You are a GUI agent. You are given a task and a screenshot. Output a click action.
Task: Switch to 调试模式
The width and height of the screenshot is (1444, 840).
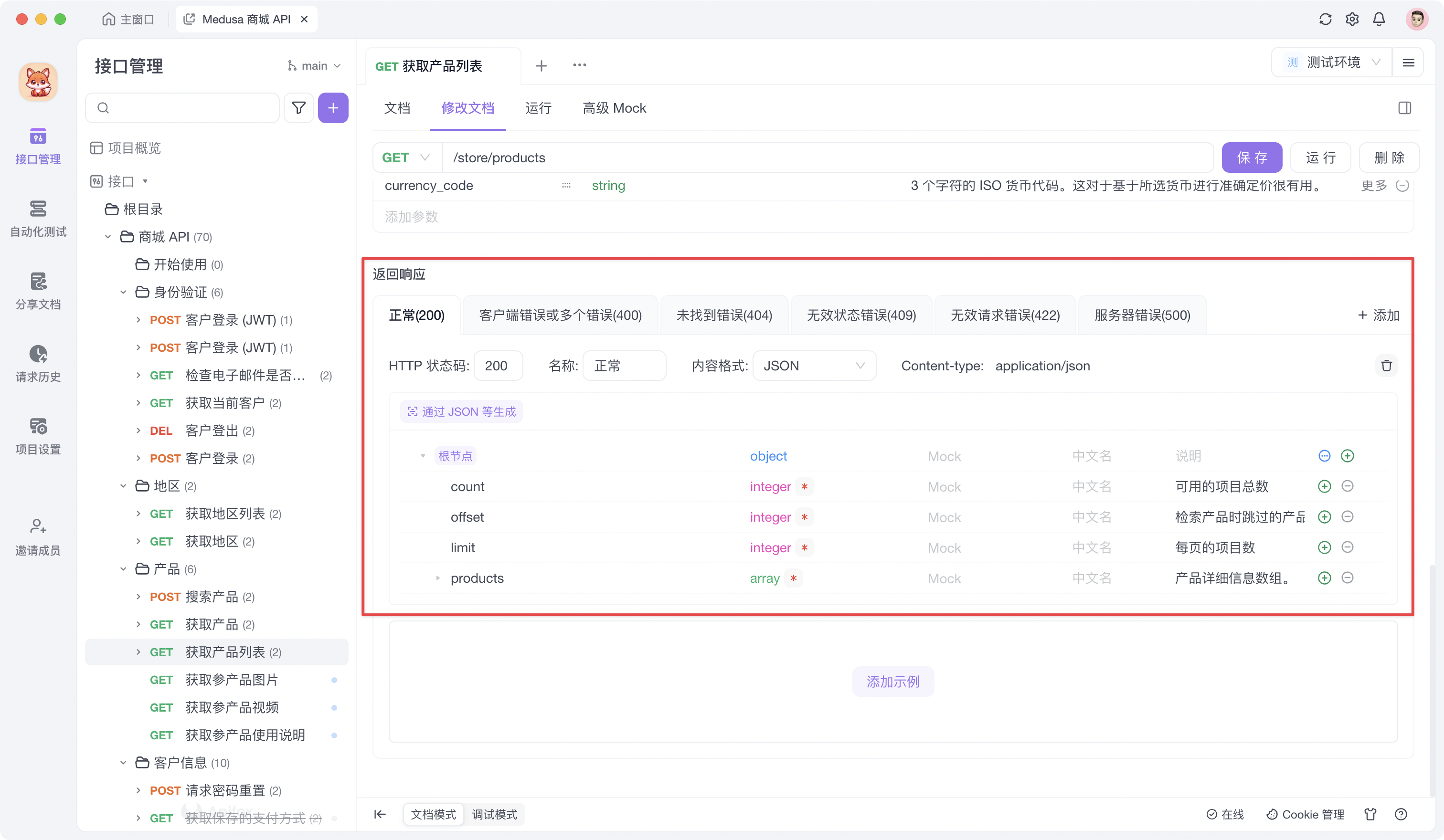click(495, 814)
